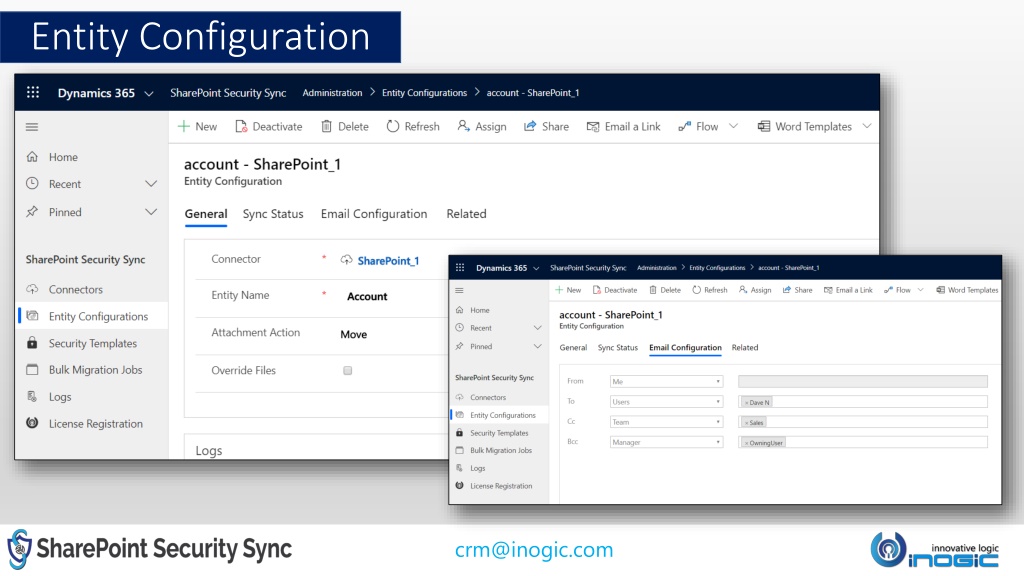This screenshot has width=1024, height=576.
Task: Toggle the hamburger menu in the front window
Action: pyautogui.click(x=459, y=291)
